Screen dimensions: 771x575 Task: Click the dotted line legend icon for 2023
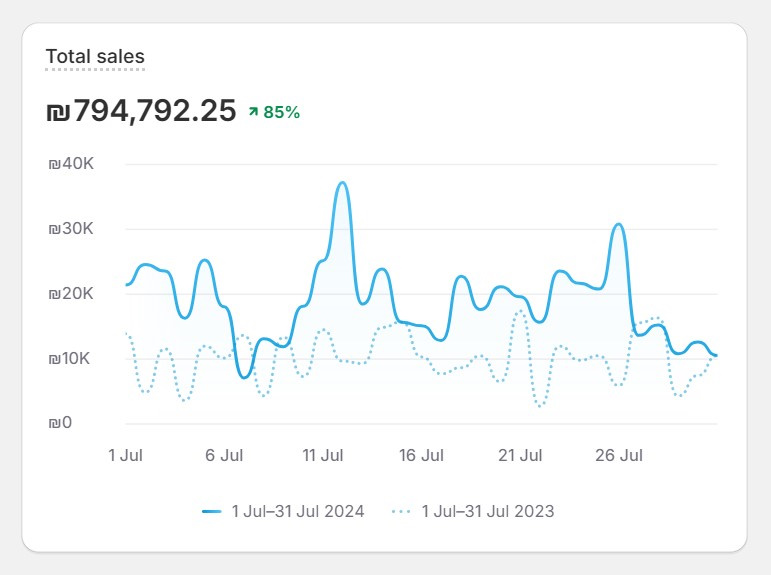click(x=401, y=511)
